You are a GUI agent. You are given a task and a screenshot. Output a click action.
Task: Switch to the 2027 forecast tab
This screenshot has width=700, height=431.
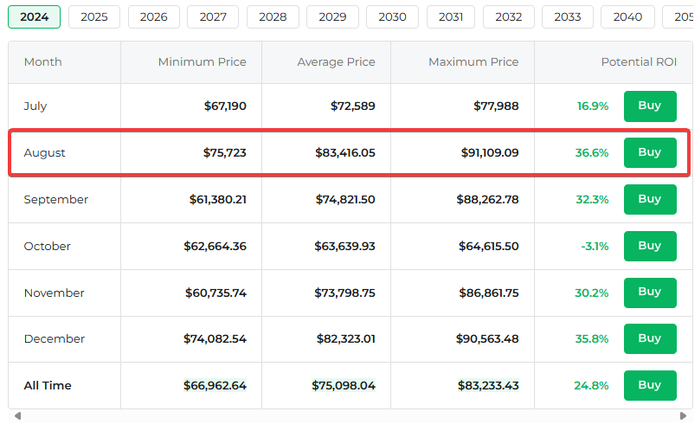(x=213, y=17)
